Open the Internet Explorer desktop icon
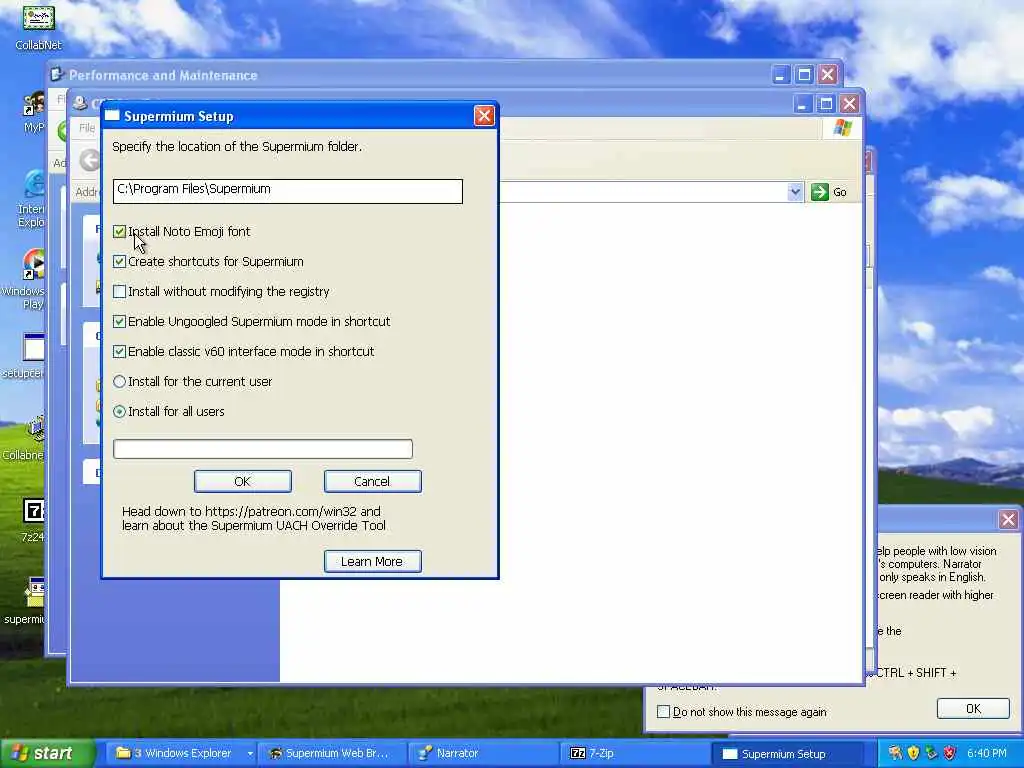The height and width of the screenshot is (768, 1024). tap(31, 199)
